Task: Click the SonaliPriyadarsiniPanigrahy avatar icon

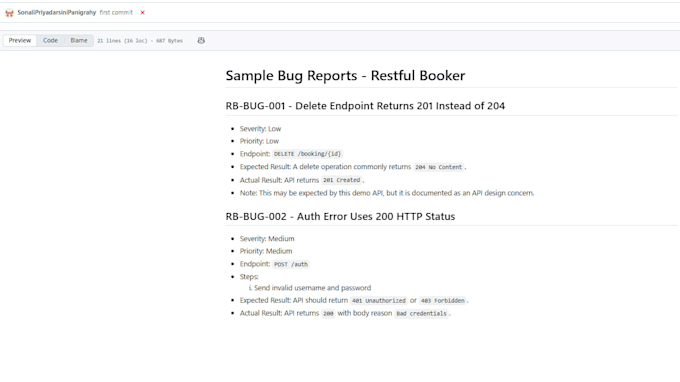Action: (x=9, y=13)
